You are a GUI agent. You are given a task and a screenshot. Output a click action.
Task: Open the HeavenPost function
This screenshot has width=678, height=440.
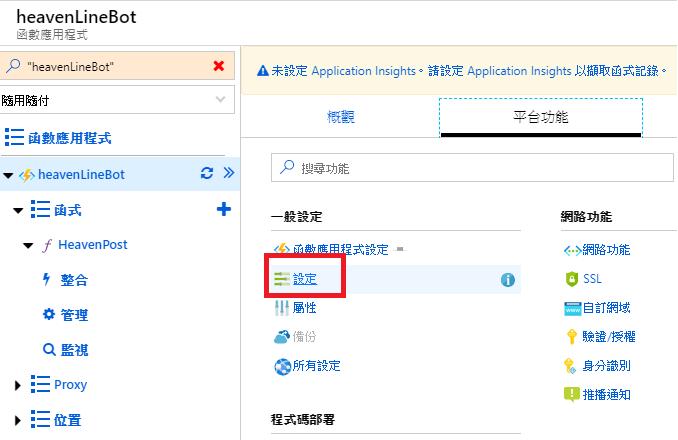point(93,245)
